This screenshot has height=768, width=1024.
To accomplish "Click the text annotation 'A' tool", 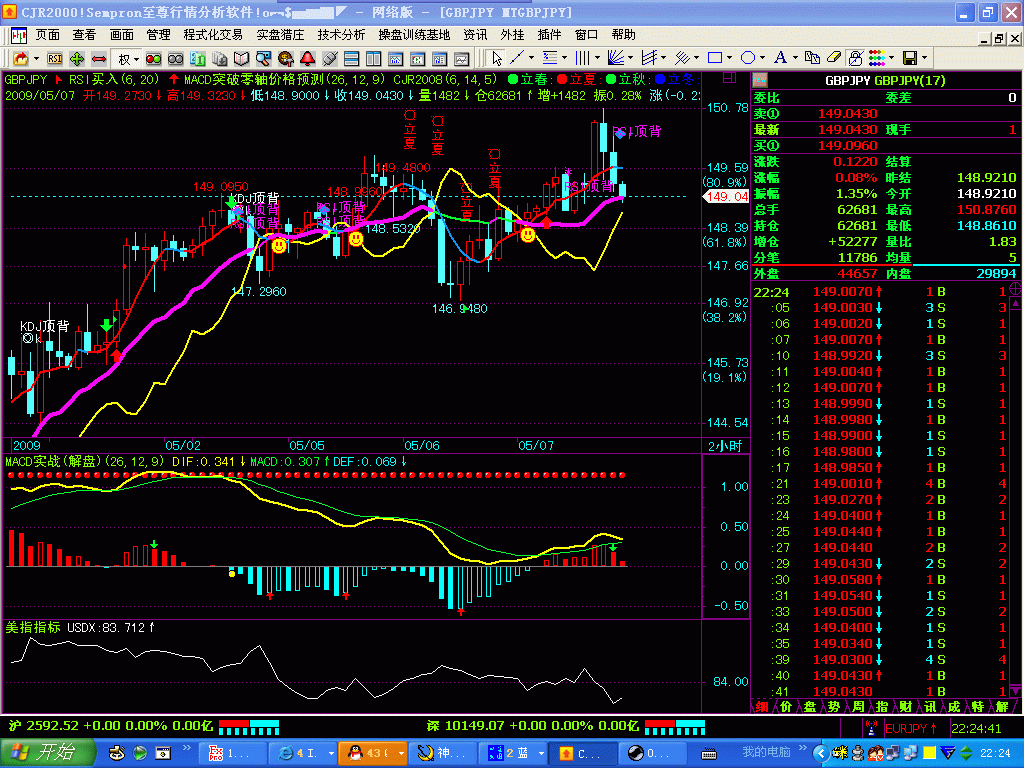I will (780, 58).
